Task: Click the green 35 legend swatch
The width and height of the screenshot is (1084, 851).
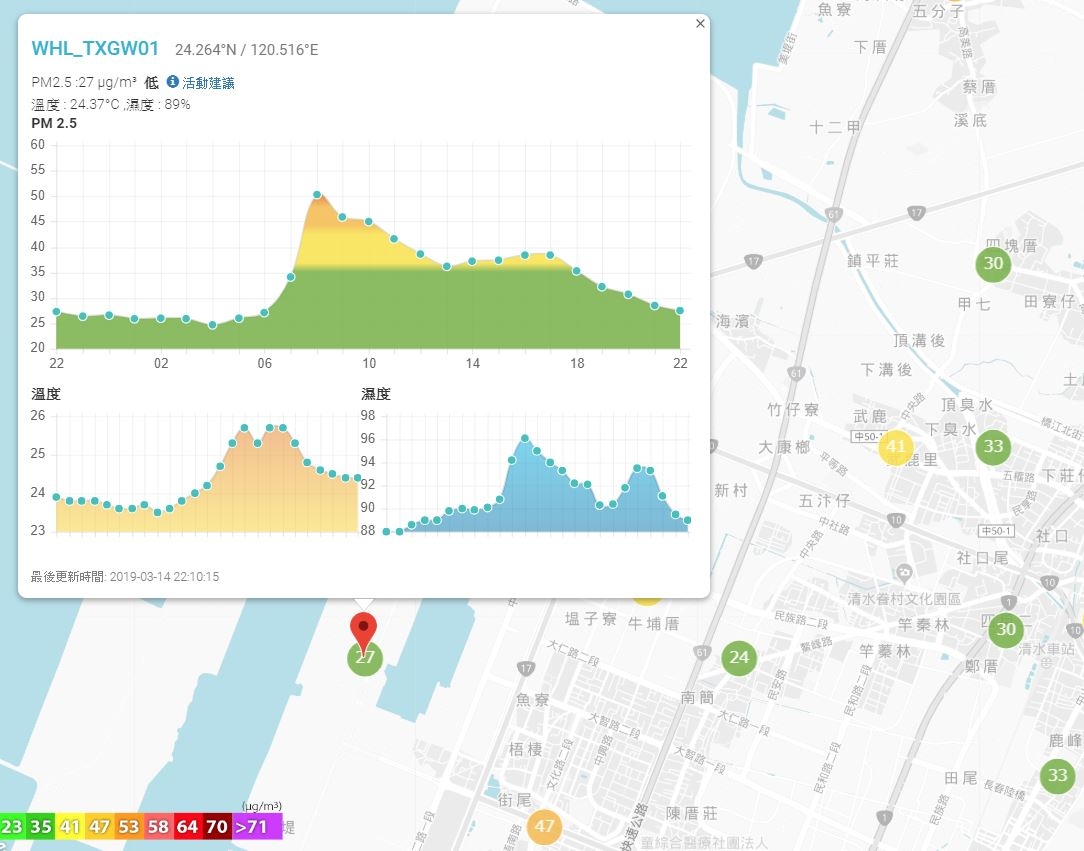Action: point(41,826)
